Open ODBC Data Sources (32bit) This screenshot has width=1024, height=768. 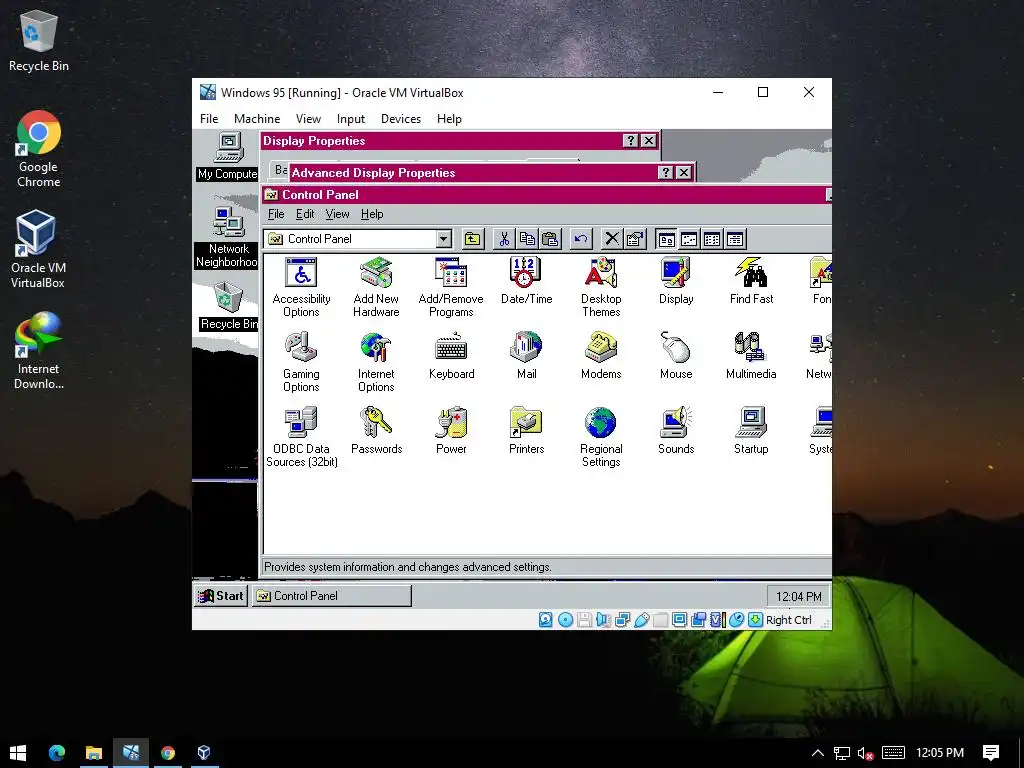click(301, 438)
